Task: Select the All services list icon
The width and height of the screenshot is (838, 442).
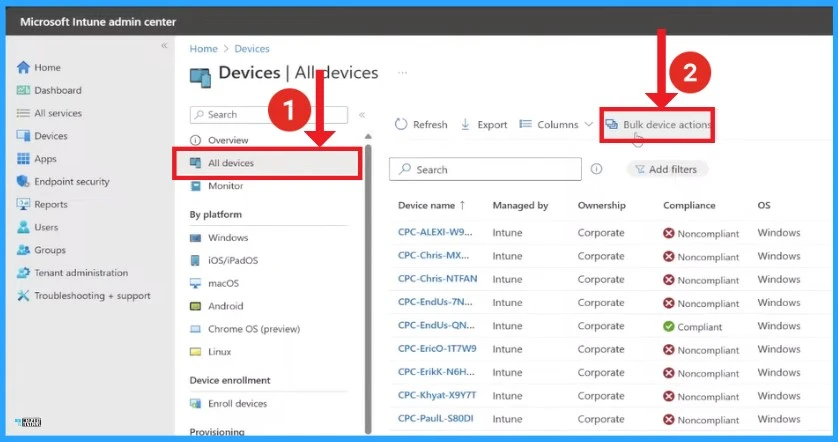Action: pos(23,113)
